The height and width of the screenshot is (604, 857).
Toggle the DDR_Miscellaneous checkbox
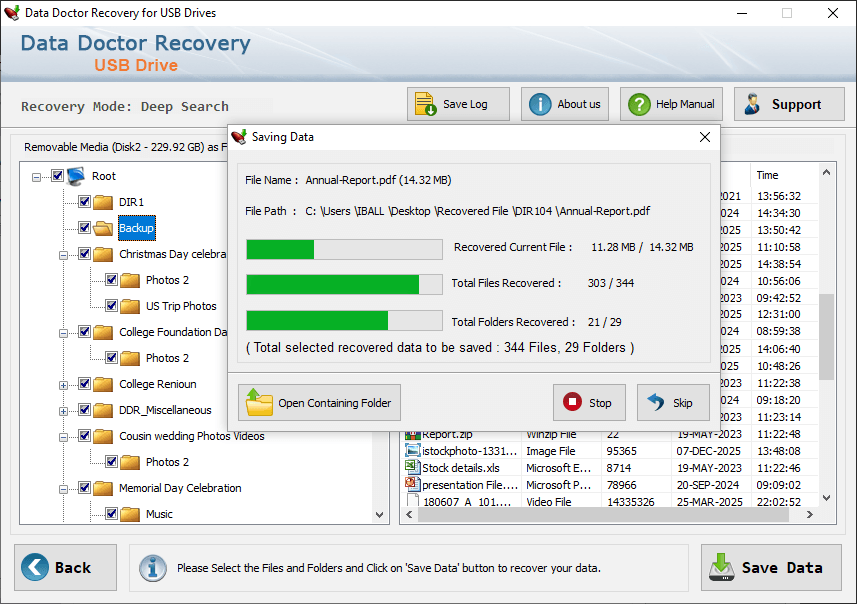(x=84, y=409)
